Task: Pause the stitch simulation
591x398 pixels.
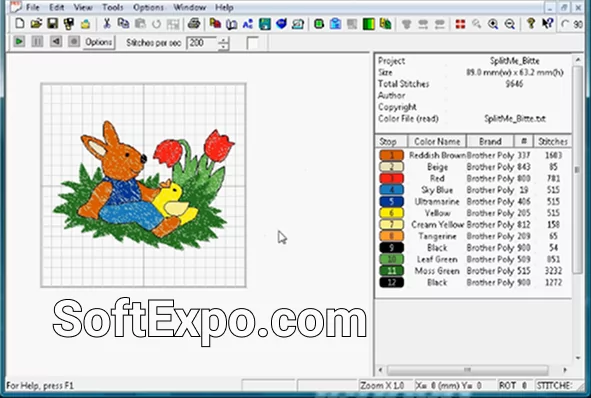Action: (37, 41)
